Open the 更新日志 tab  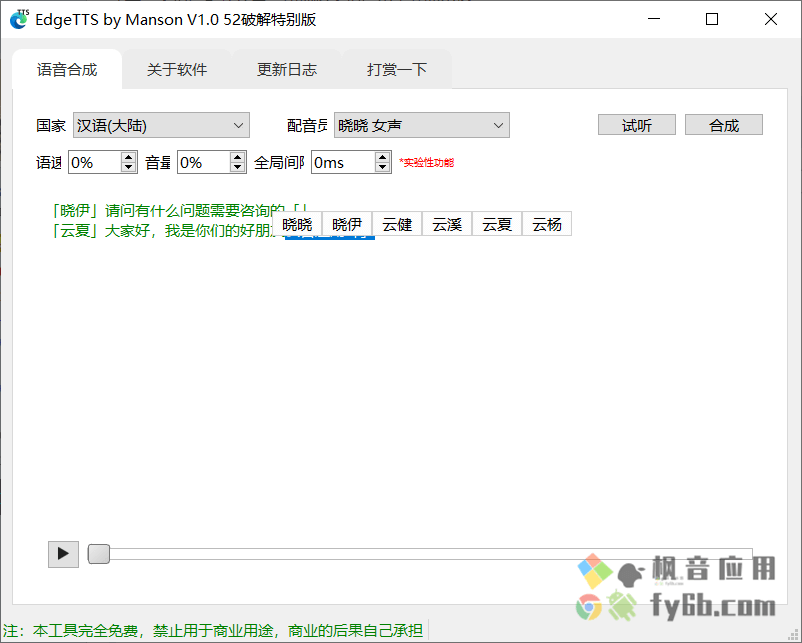pos(287,69)
